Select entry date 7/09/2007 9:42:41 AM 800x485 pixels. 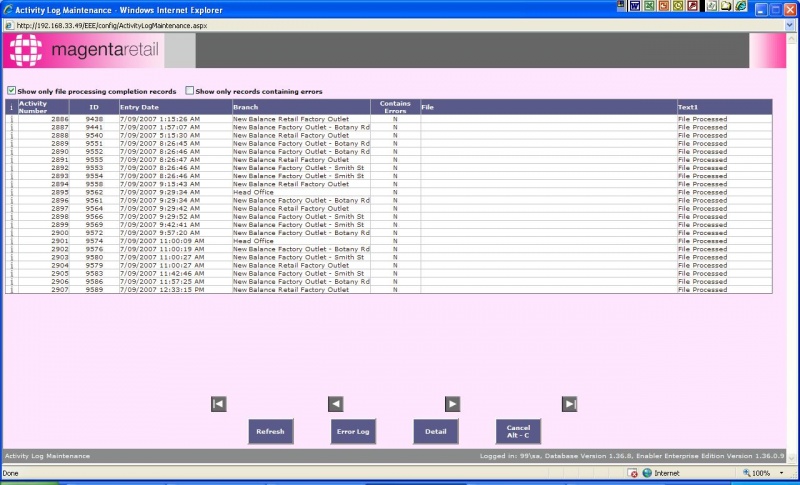click(x=176, y=225)
